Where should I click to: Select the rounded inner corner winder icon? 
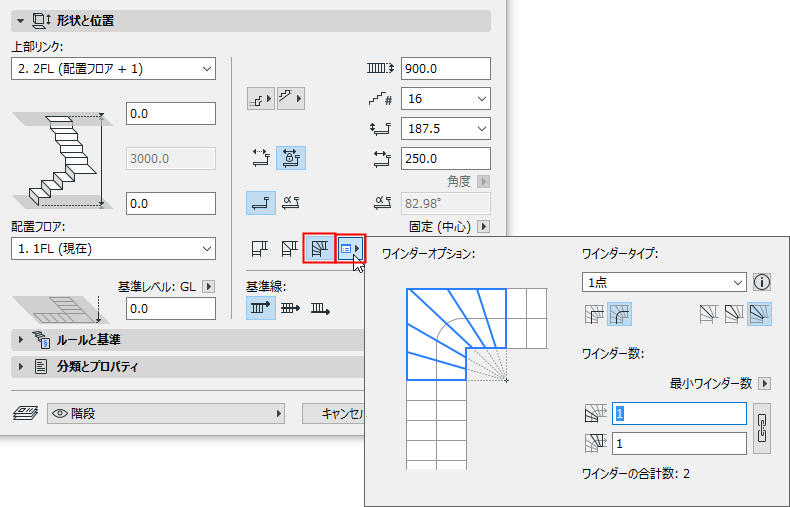tap(620, 314)
